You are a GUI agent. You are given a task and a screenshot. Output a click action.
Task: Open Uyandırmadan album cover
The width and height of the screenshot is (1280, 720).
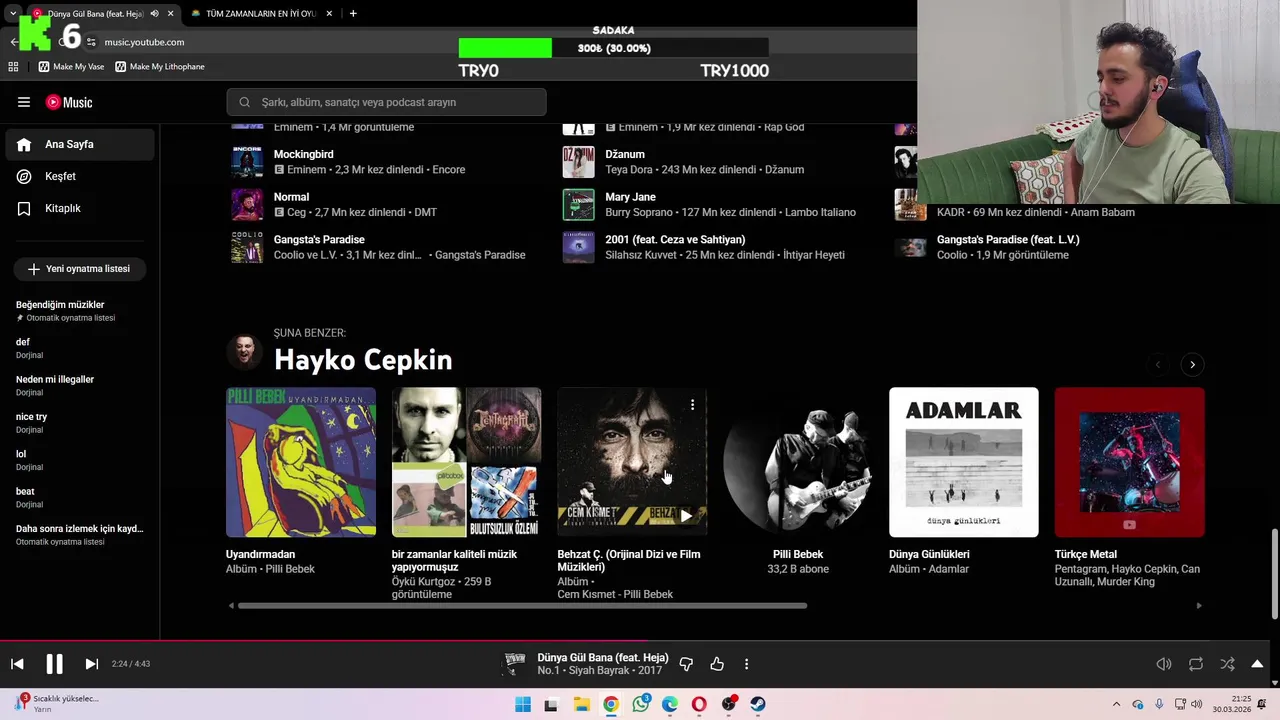301,462
